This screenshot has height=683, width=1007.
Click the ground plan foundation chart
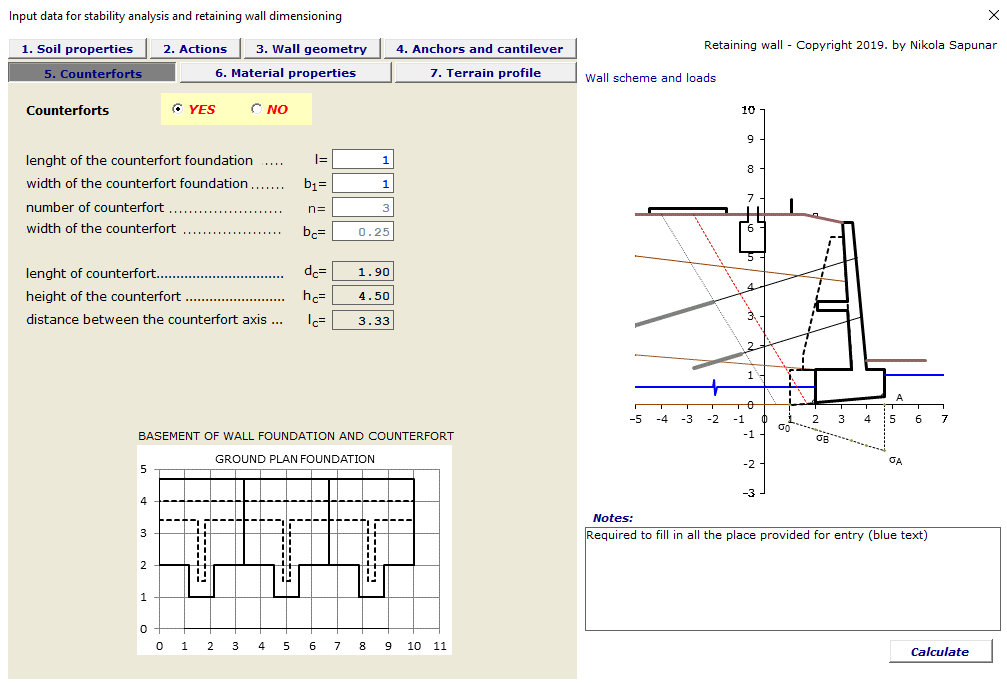point(294,550)
